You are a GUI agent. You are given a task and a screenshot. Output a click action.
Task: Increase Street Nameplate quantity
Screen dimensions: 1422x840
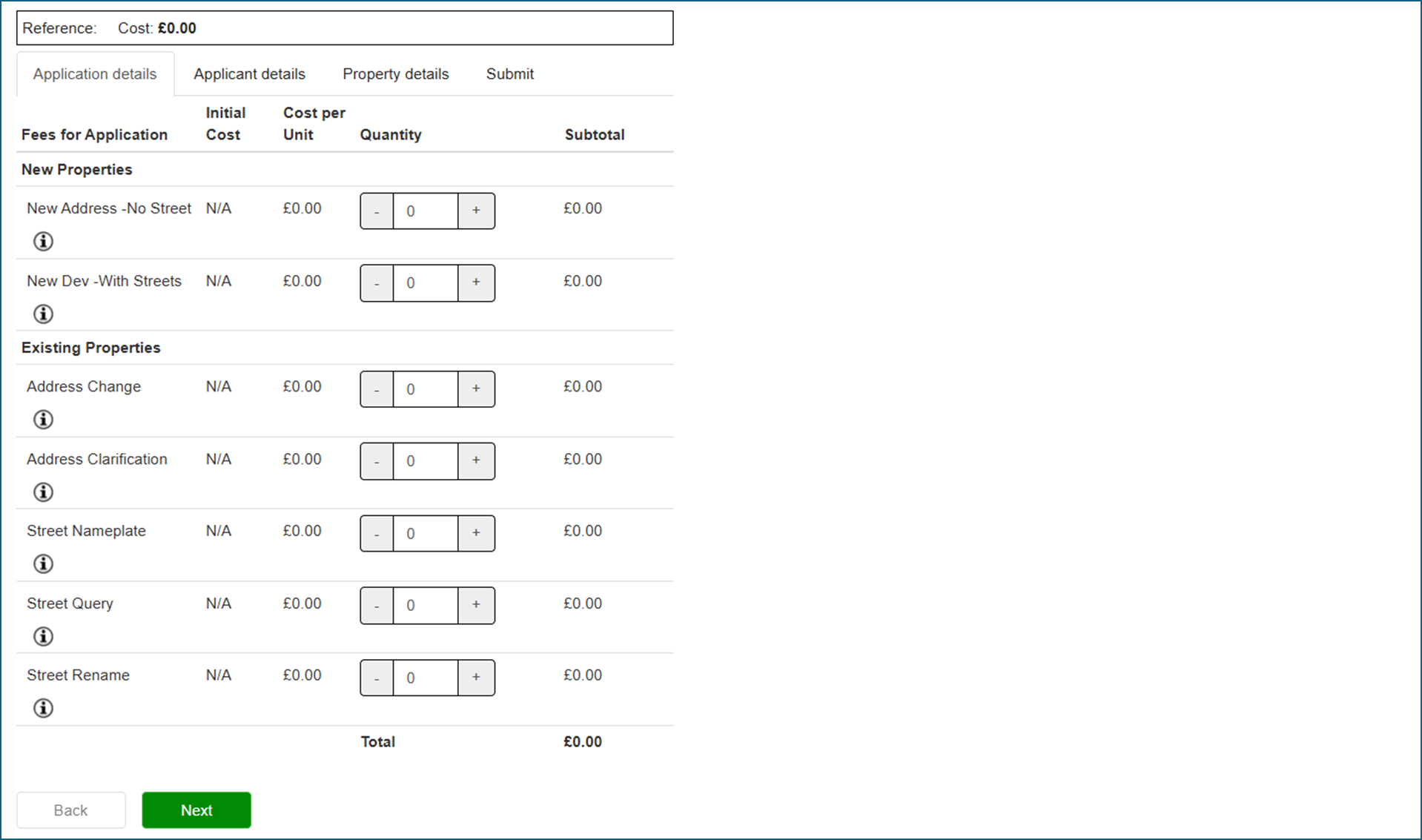[476, 534]
